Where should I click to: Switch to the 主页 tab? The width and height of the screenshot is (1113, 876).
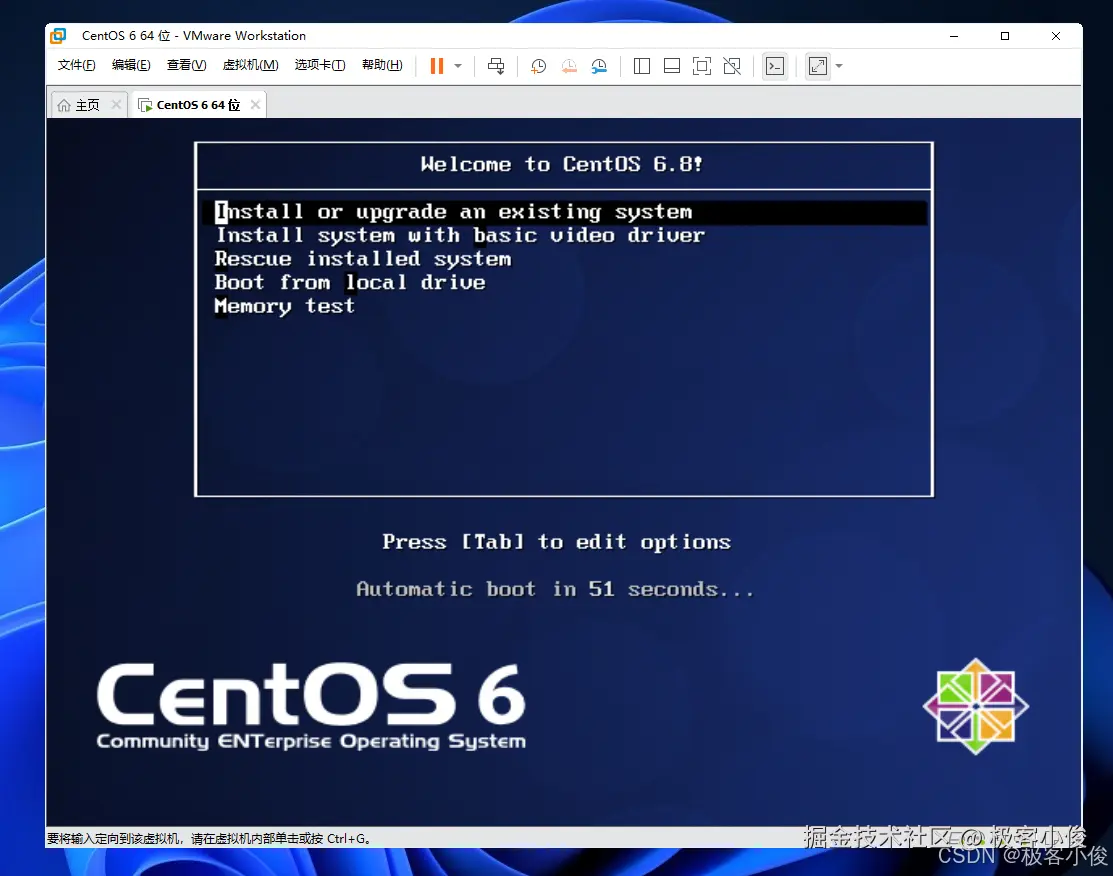(87, 105)
